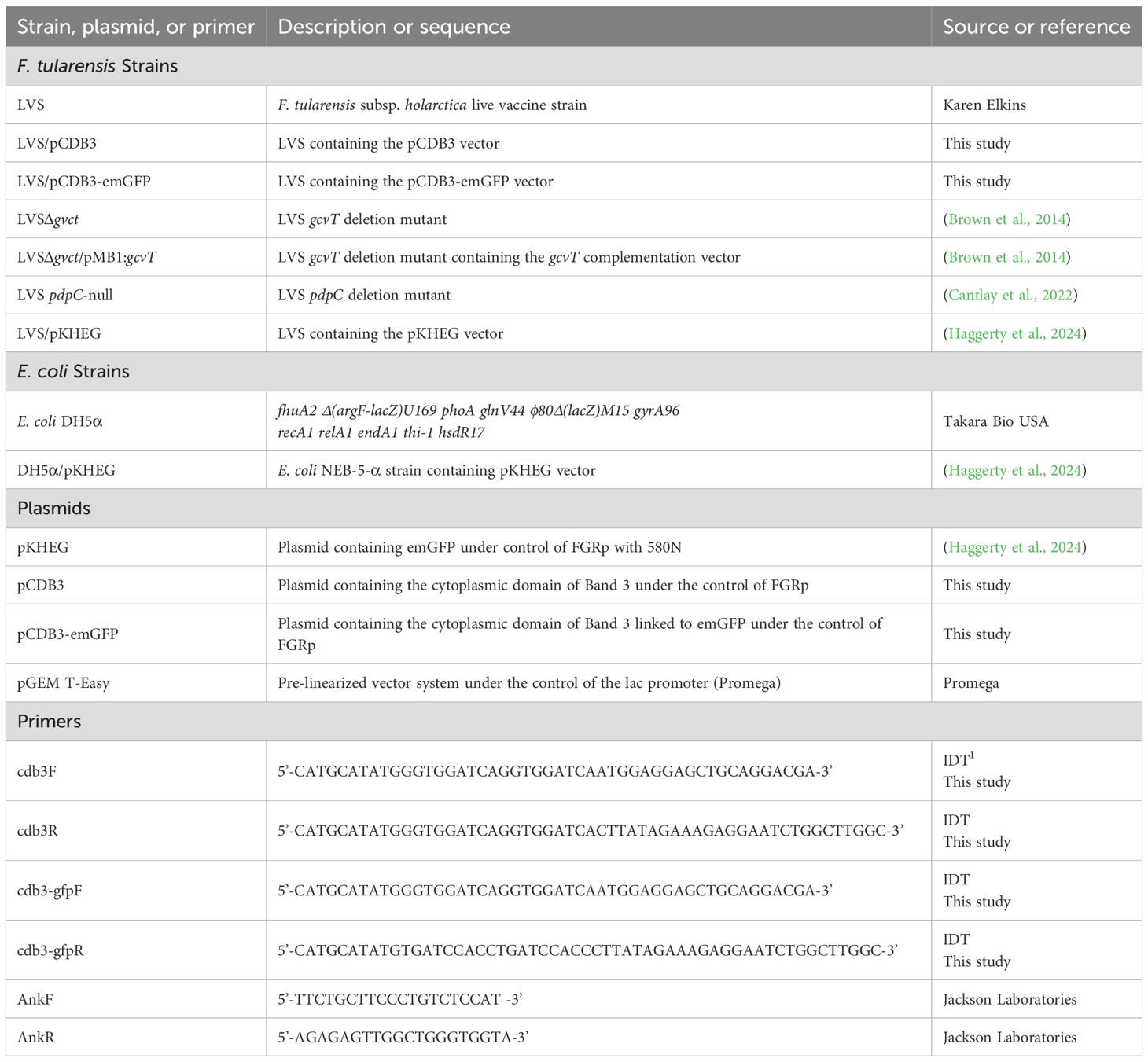Click the cdb3-gfpR primer sequence text
1148x1062 pixels.
click(x=587, y=950)
